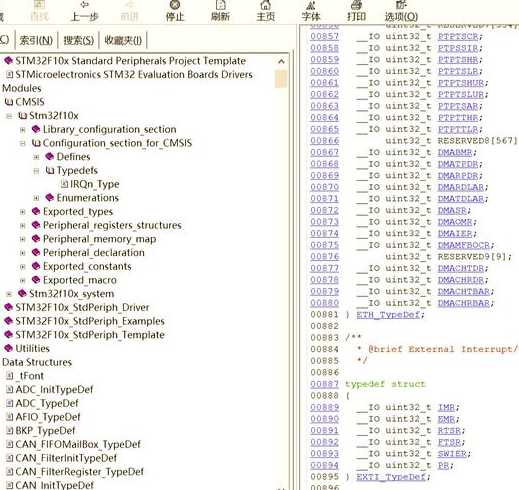Open the Font (字体) toolbar icon
The width and height of the screenshot is (519, 490).
[x=310, y=5]
